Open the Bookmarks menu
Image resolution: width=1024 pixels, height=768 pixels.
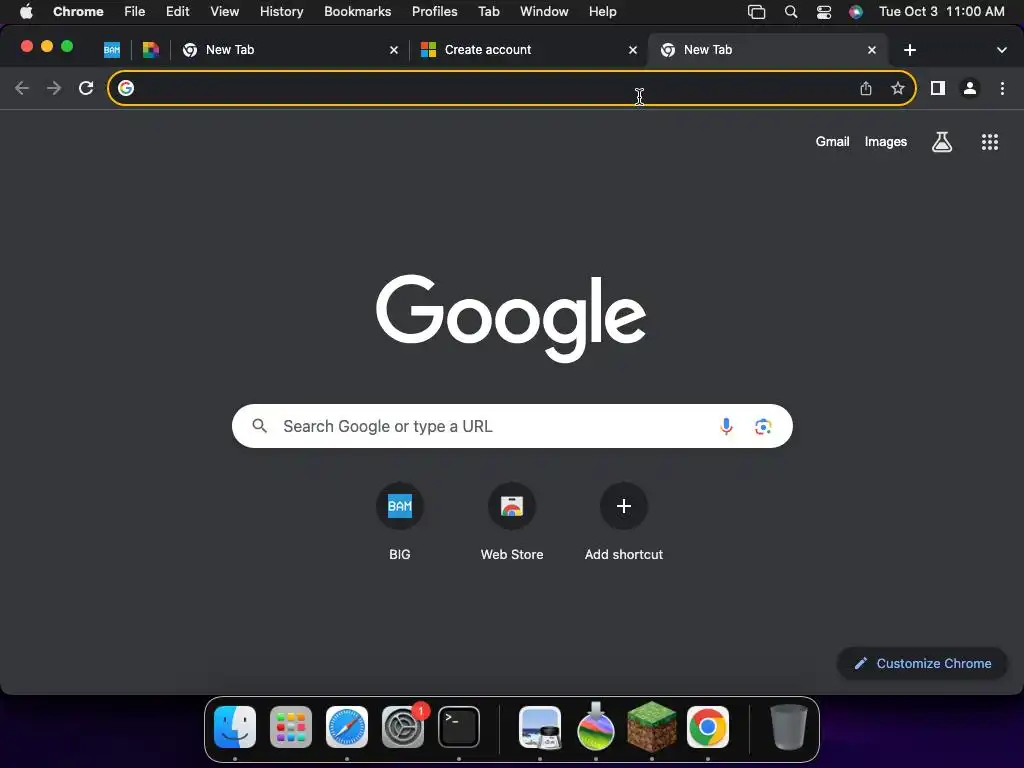358,12
